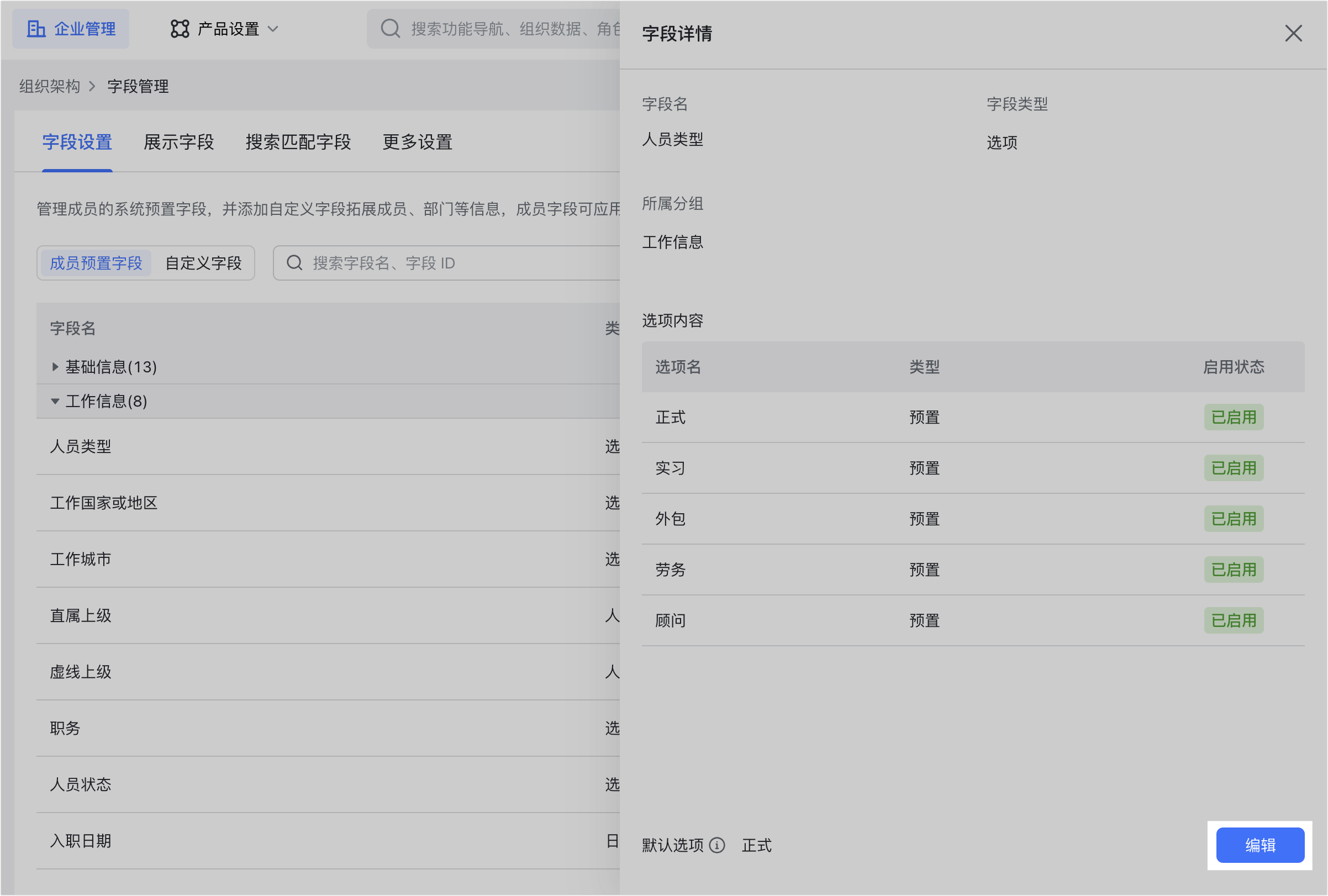Switch to 搜索匹配字段 tab
The width and height of the screenshot is (1328, 896).
pyautogui.click(x=298, y=143)
